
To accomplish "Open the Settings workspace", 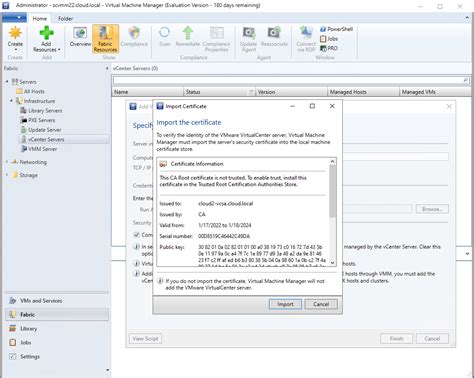I will (x=57, y=356).
